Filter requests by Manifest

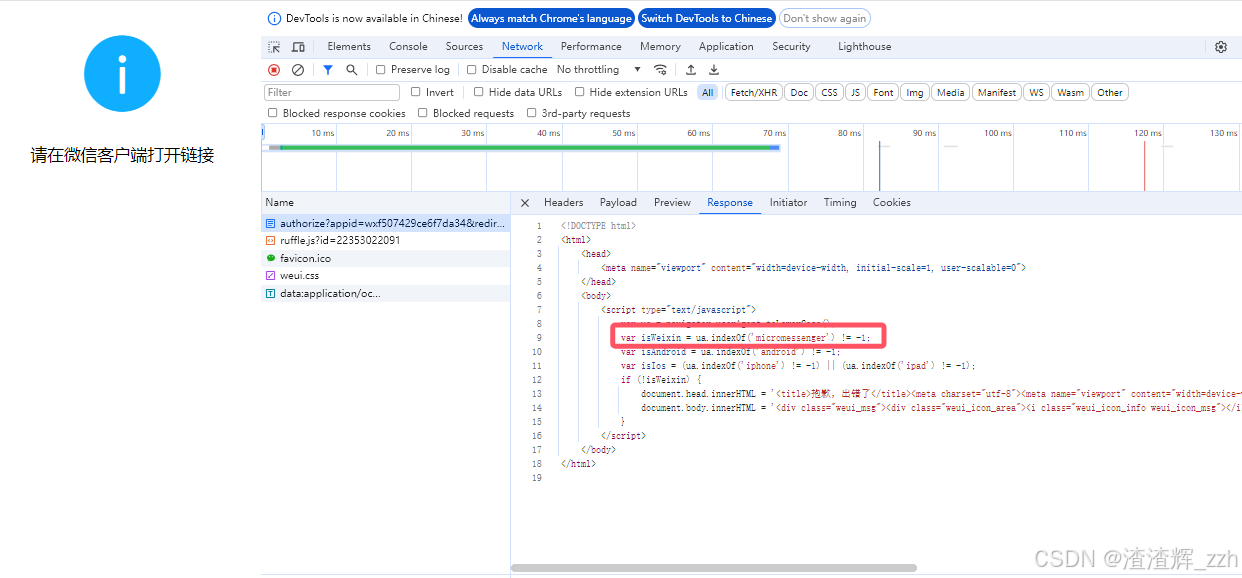pos(996,92)
